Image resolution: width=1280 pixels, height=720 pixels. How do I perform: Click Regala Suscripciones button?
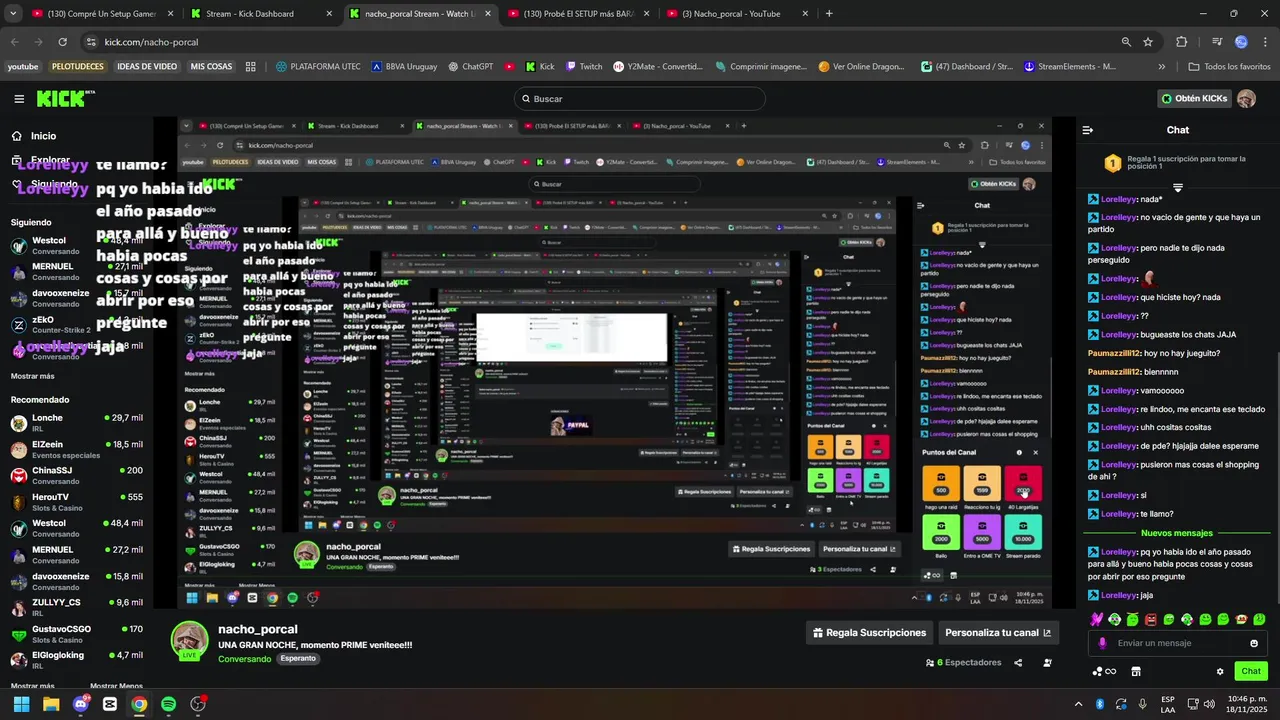point(869,633)
